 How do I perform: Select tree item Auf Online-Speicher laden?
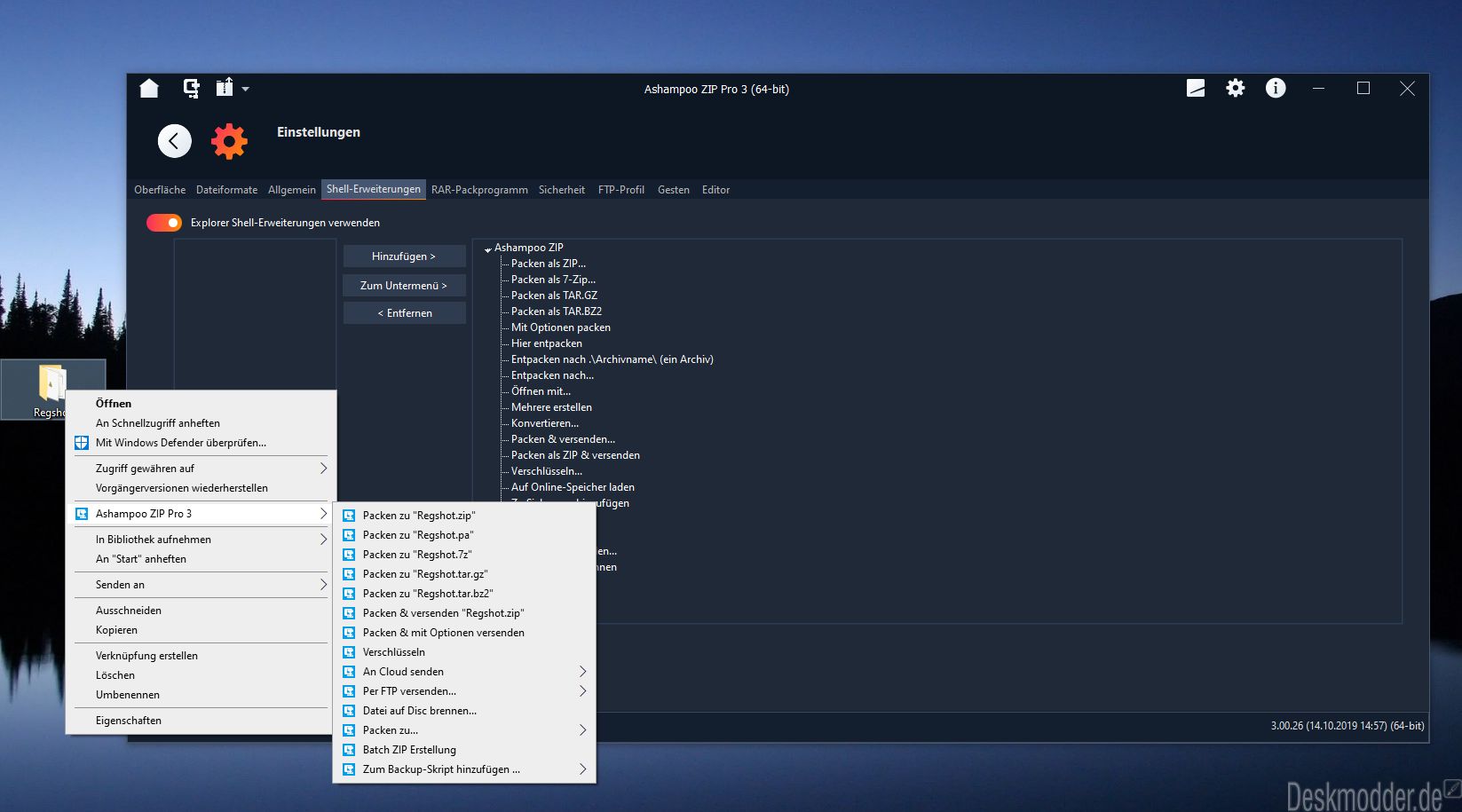point(573,487)
